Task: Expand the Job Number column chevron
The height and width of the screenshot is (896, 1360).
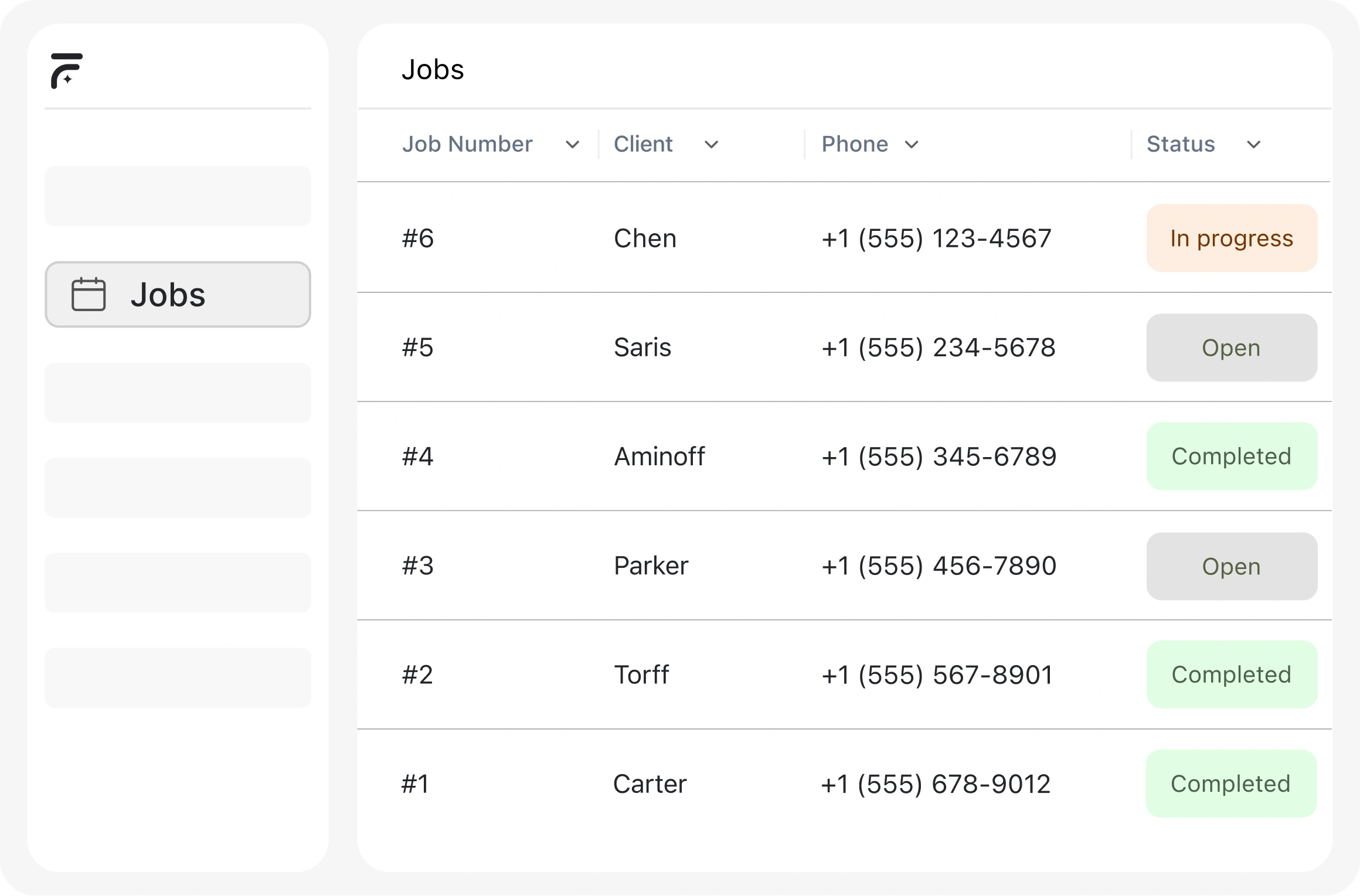Action: tap(572, 145)
